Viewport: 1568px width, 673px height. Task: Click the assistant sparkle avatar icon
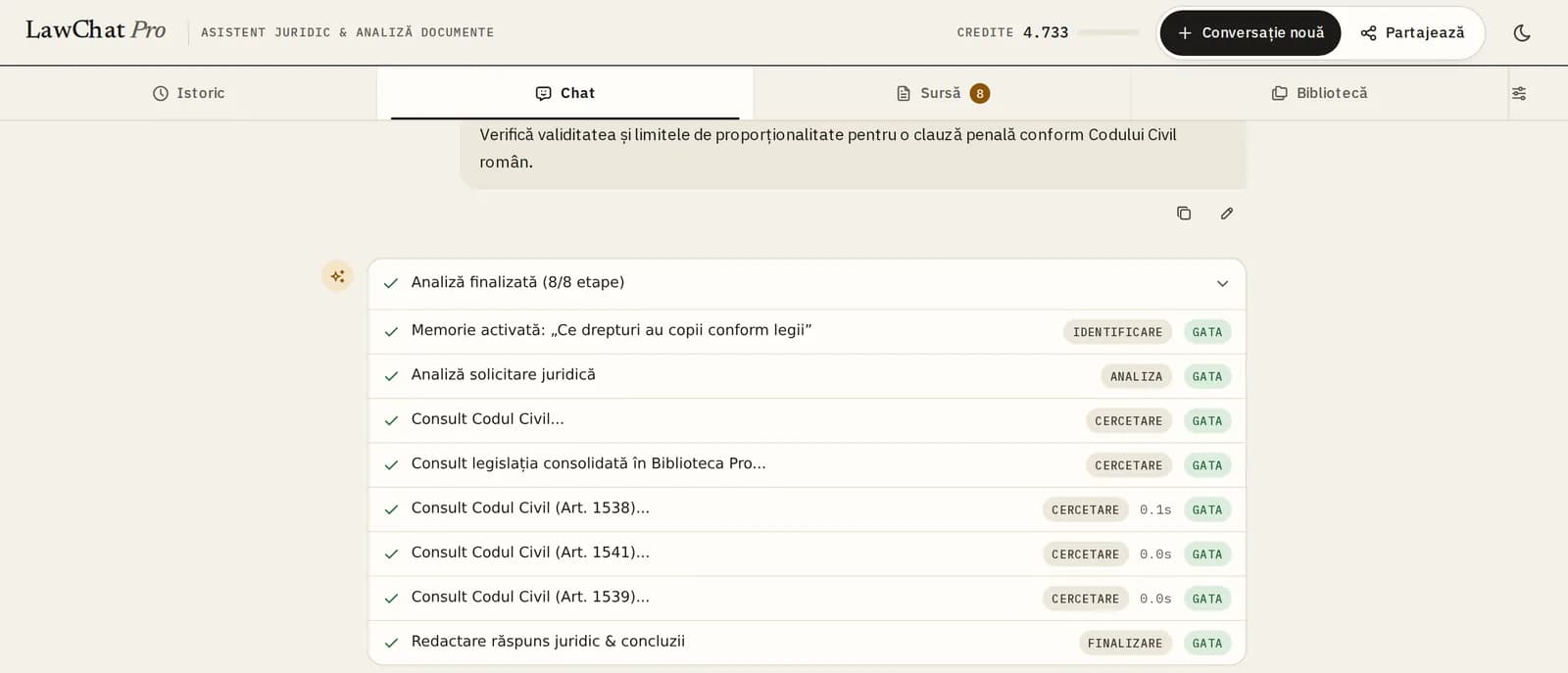click(337, 276)
